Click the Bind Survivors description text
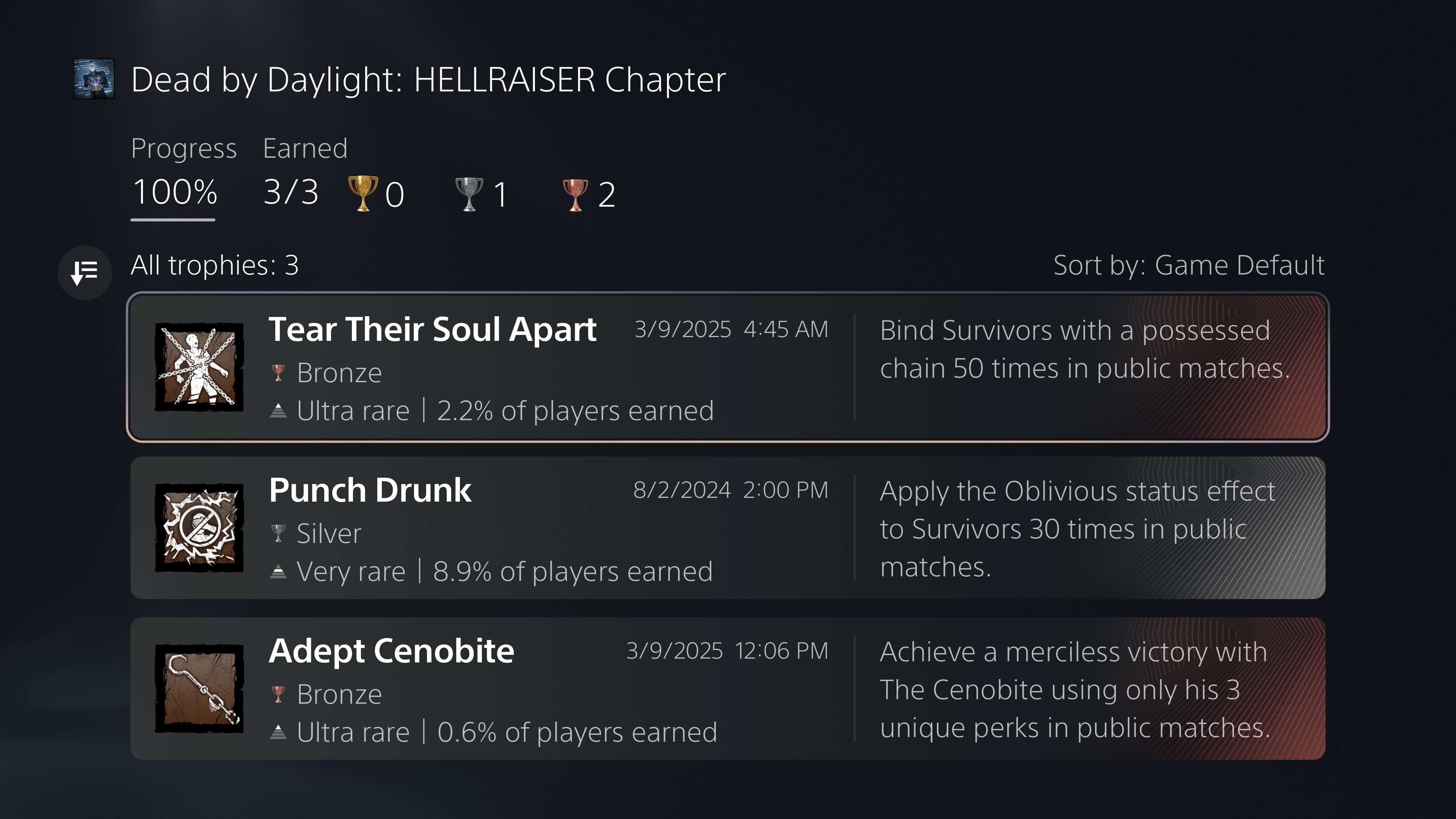1456x819 pixels. [1084, 349]
